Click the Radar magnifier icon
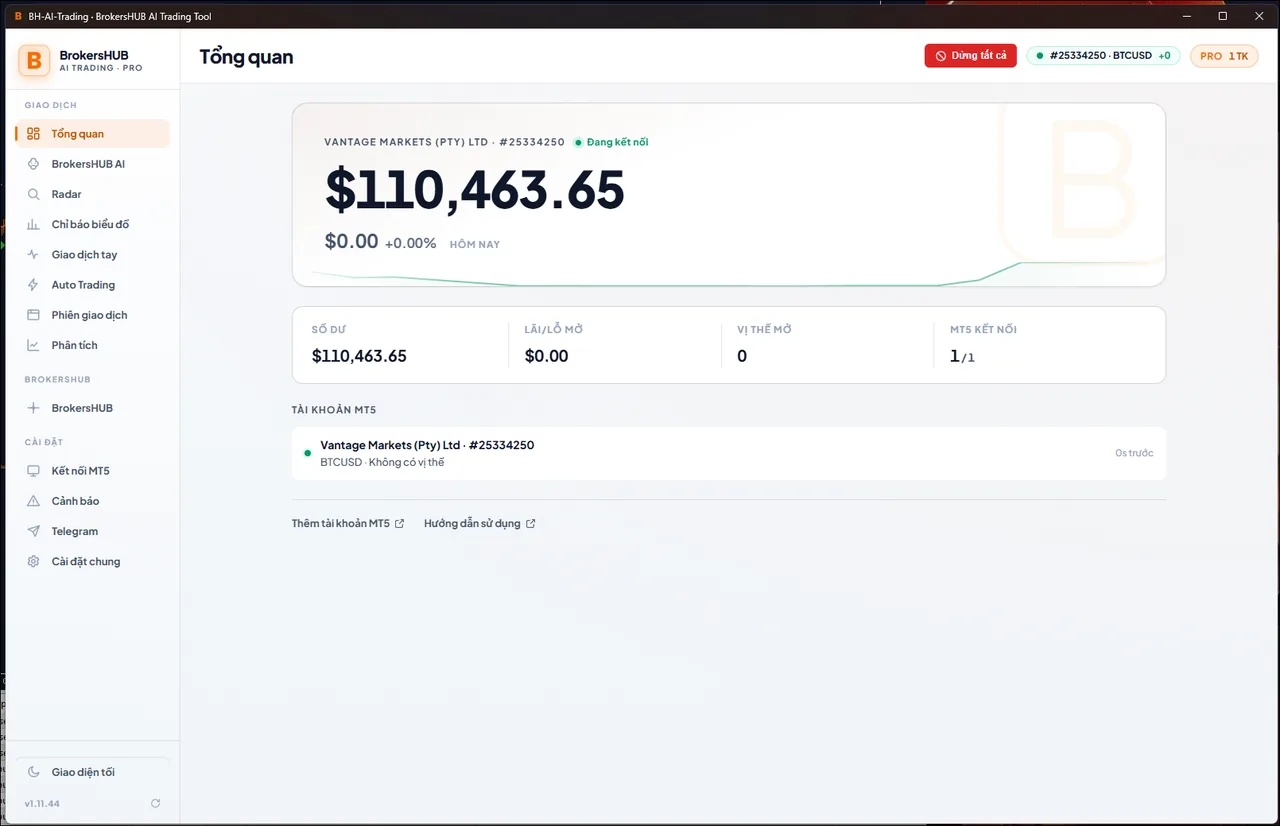The height and width of the screenshot is (826, 1280). pyautogui.click(x=33, y=194)
